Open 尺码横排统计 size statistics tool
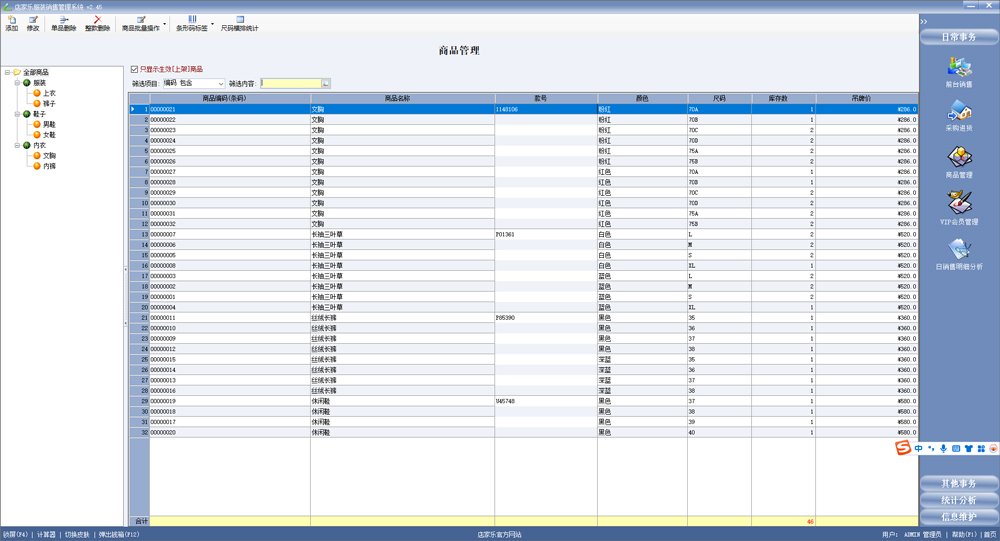Image resolution: width=1000 pixels, height=541 pixels. [x=240, y=24]
